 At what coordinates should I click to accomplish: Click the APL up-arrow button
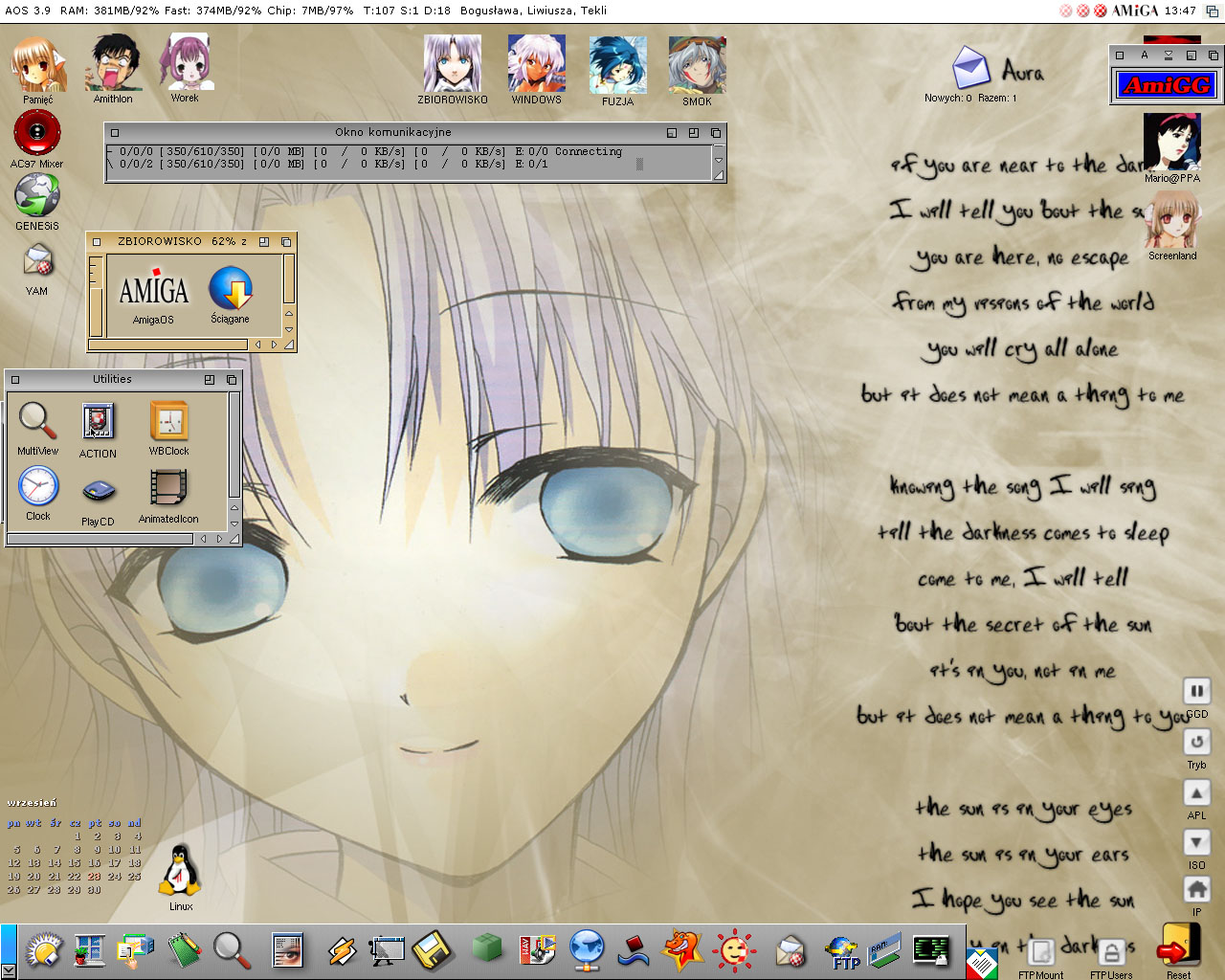[x=1196, y=792]
